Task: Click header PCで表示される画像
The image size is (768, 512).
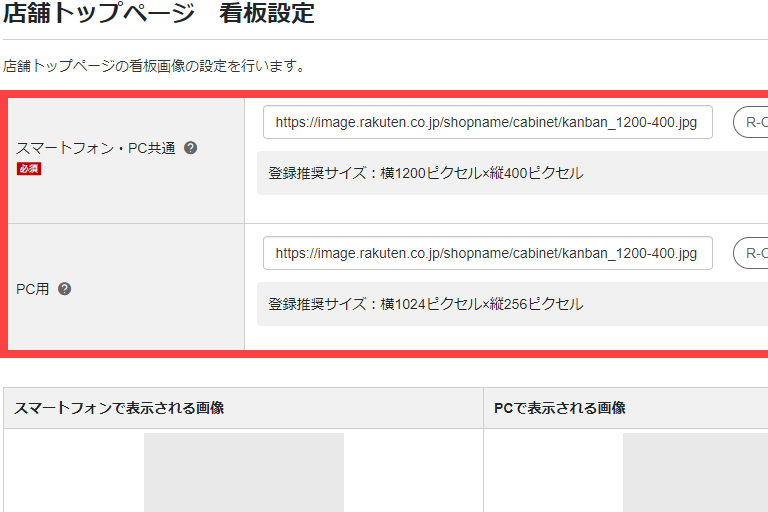Action: tap(560, 408)
